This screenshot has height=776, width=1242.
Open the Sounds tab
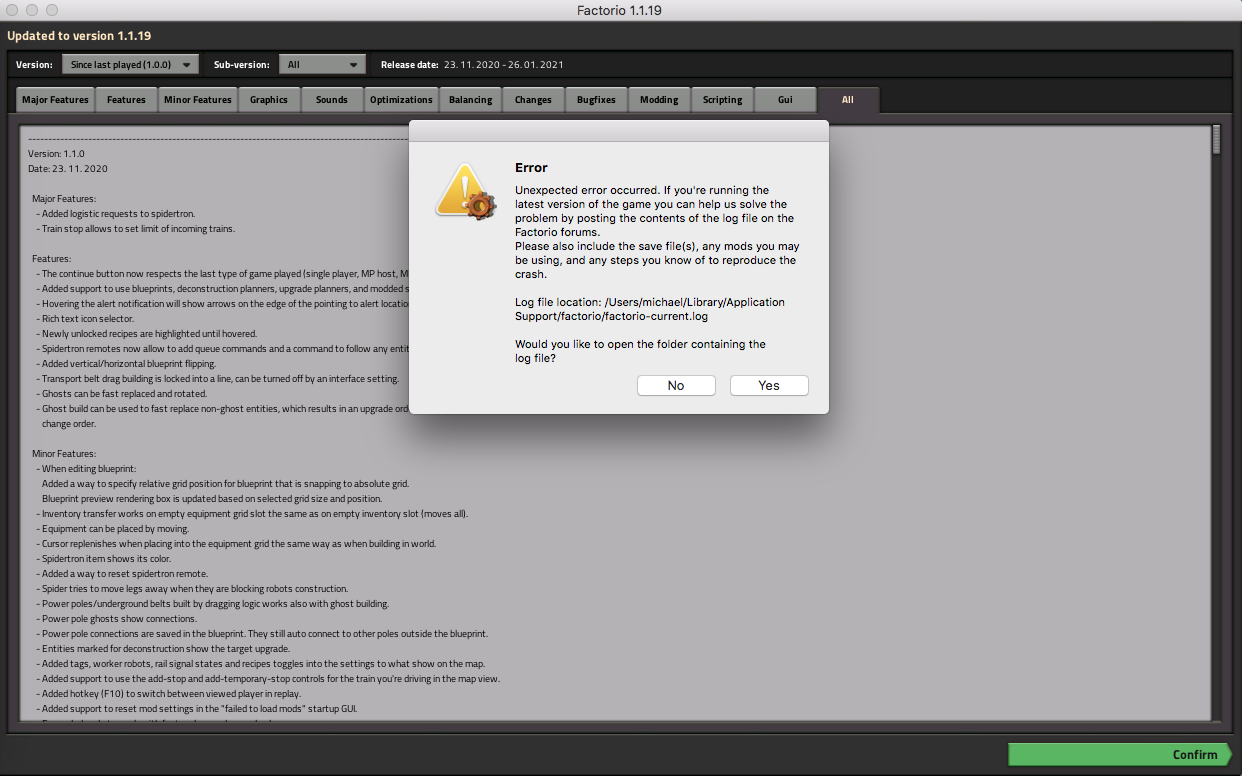pyautogui.click(x=332, y=100)
